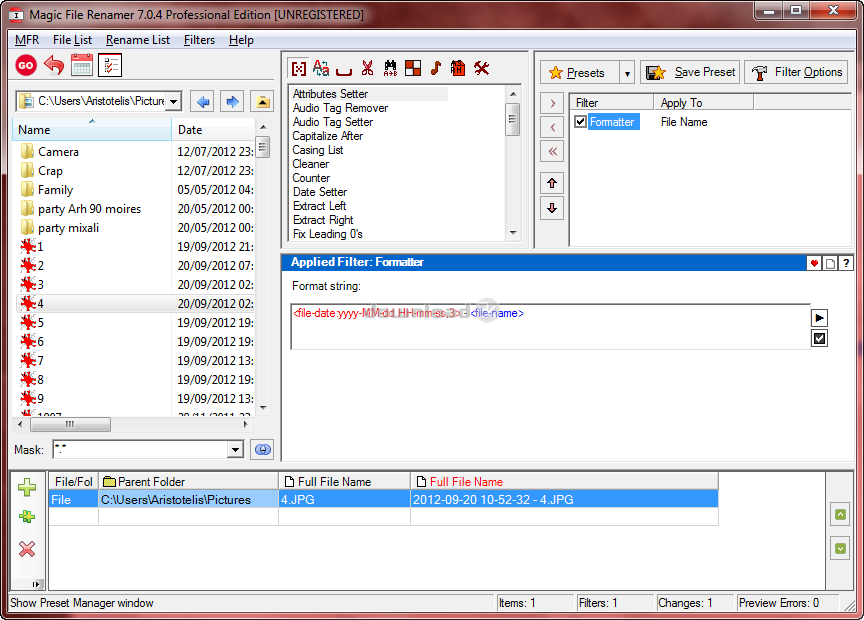Uncheck the Formatter filter checkbox
Viewport: 864px width, 620px height.
pos(581,122)
